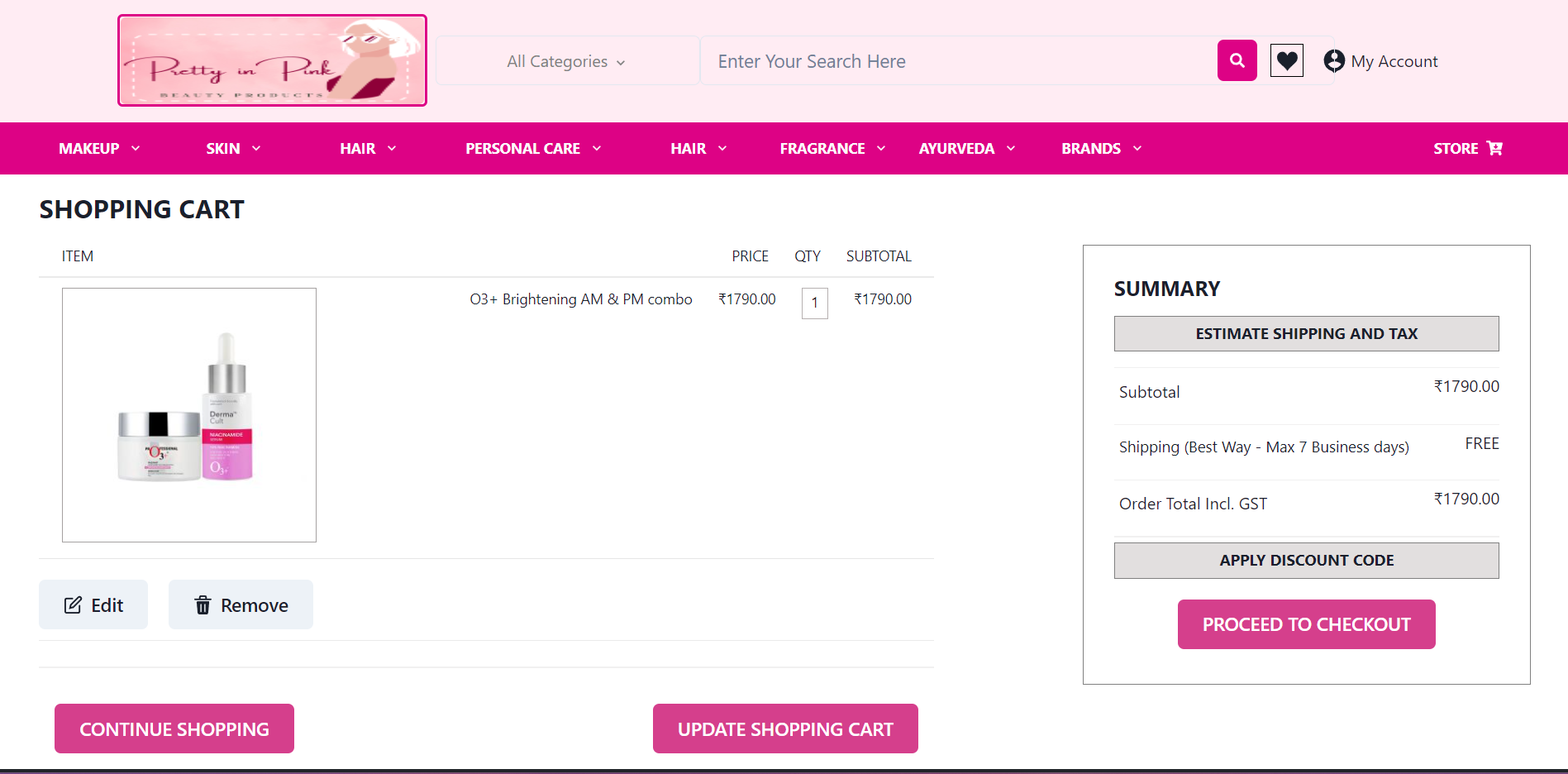Click the quantity box for O3+ combo
1568x774 pixels.
click(x=815, y=303)
